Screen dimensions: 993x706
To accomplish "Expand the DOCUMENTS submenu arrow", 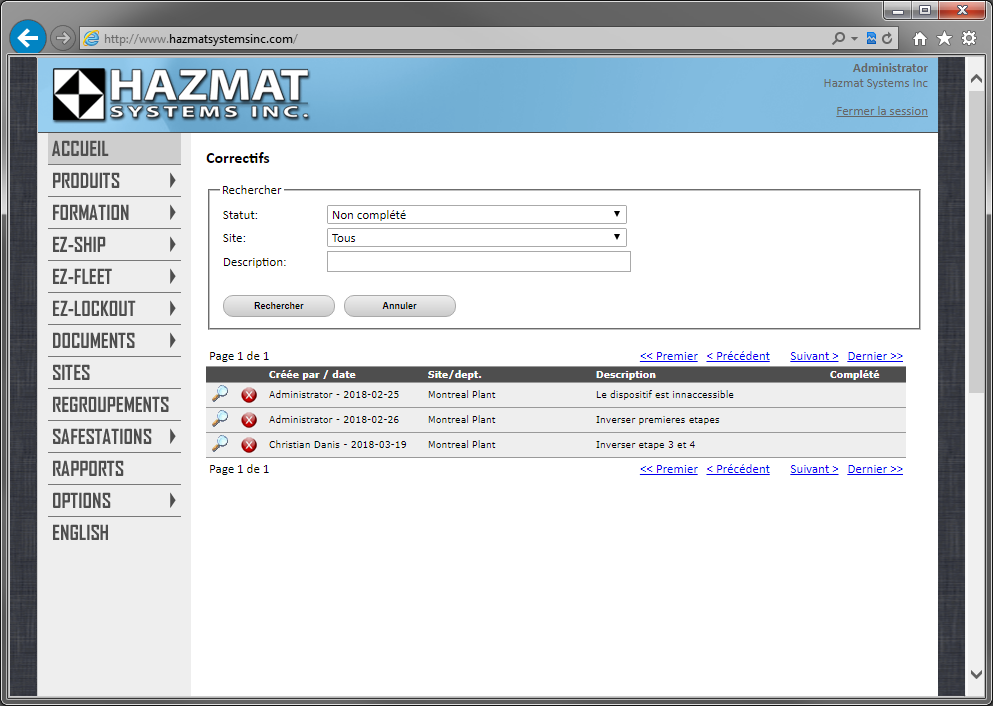I will click(x=172, y=341).
